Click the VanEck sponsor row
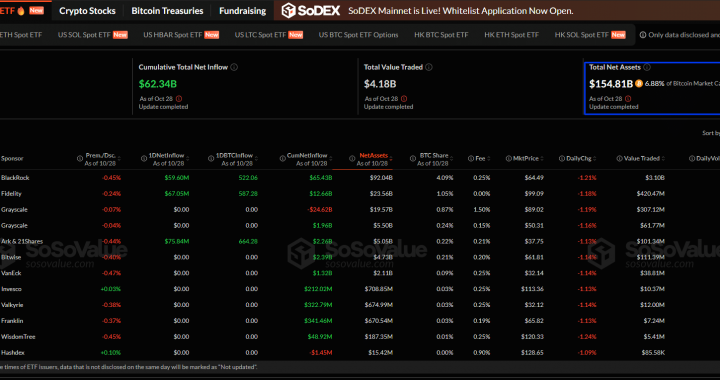This screenshot has width=720, height=380. pyautogui.click(x=11, y=273)
